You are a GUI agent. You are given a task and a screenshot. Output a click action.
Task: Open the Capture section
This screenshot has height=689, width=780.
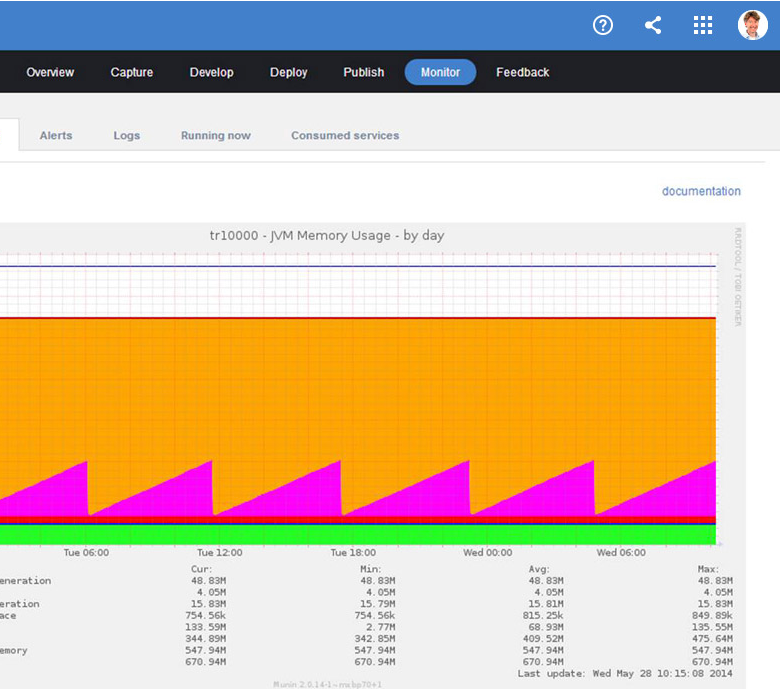click(x=132, y=72)
